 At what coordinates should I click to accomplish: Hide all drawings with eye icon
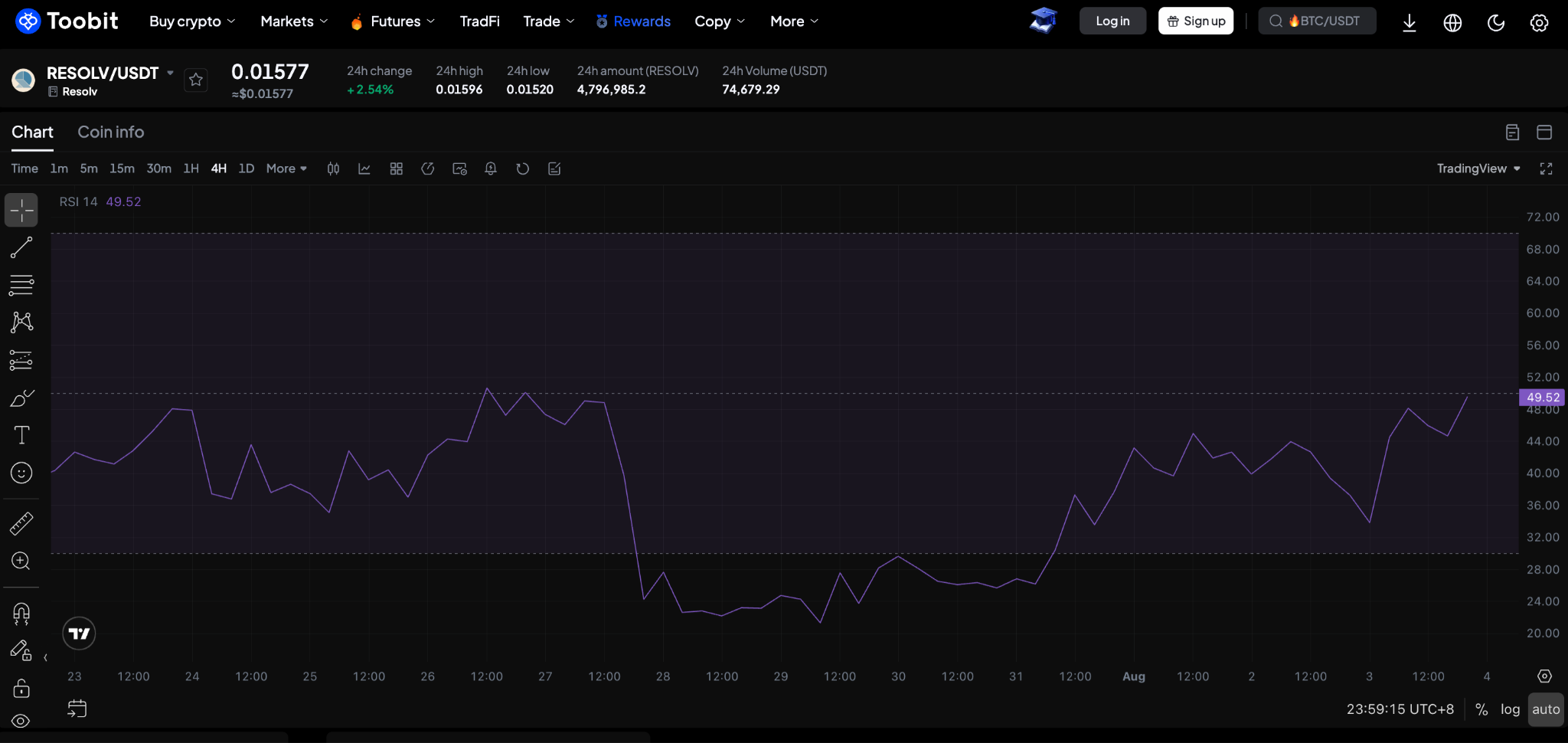pyautogui.click(x=21, y=721)
